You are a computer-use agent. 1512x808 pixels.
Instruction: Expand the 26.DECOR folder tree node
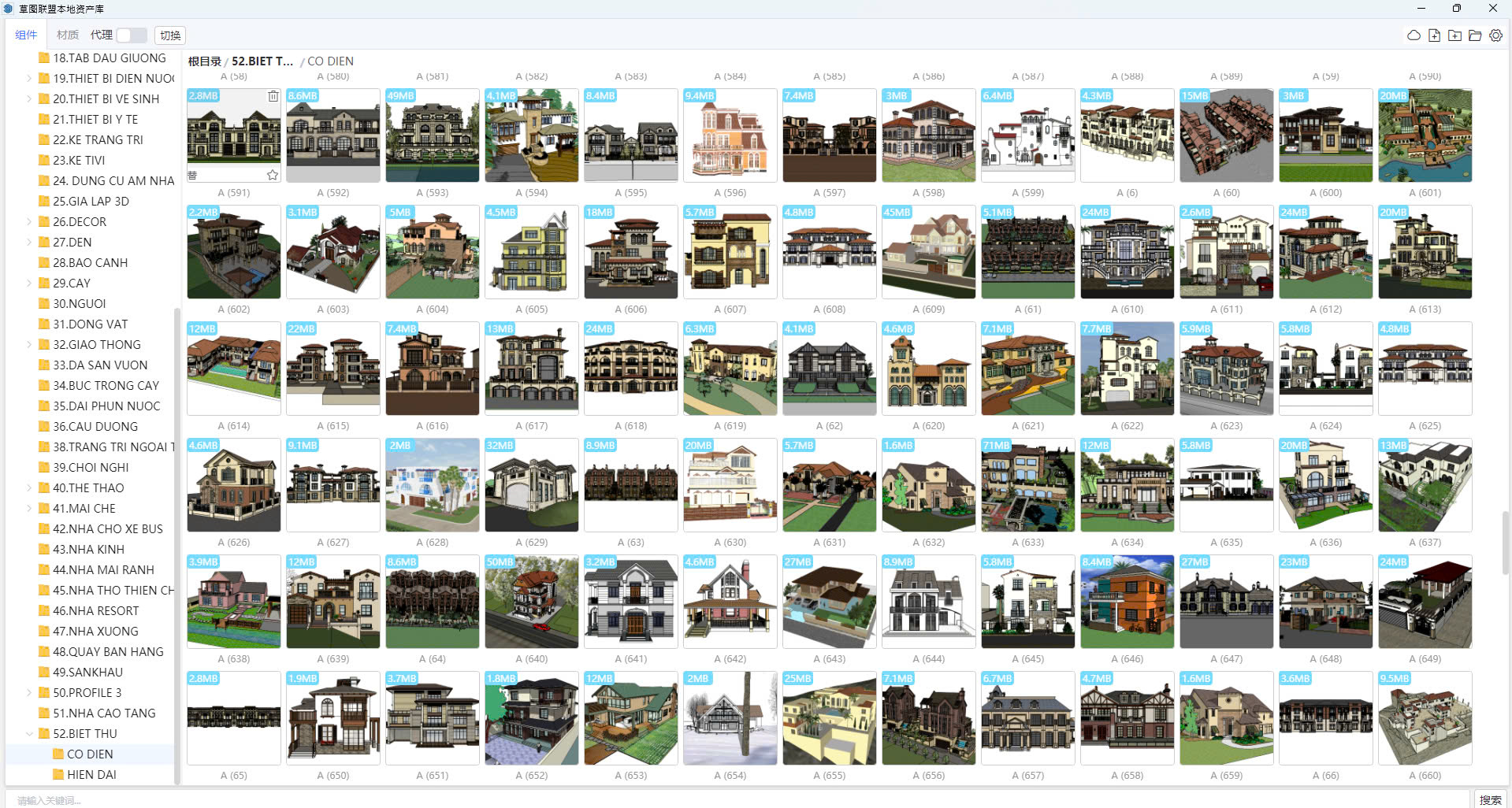pyautogui.click(x=29, y=221)
